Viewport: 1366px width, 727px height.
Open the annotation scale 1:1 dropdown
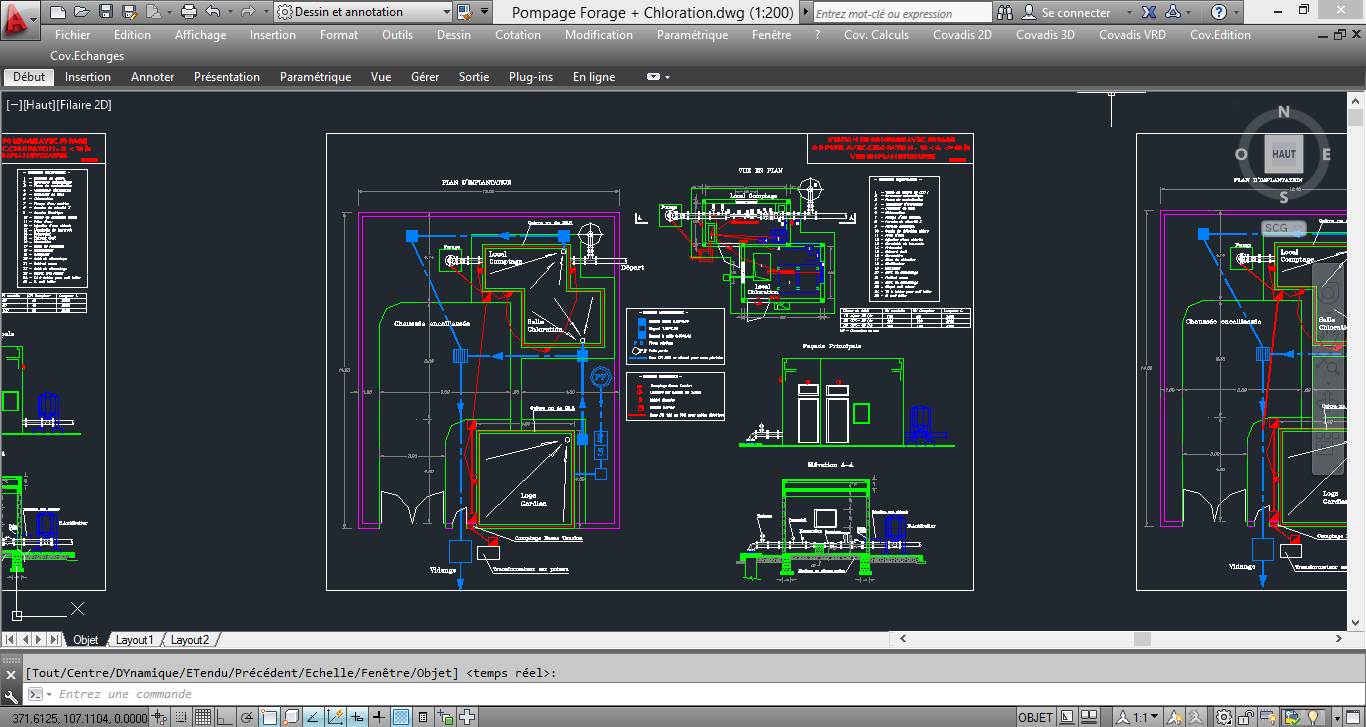click(1153, 715)
